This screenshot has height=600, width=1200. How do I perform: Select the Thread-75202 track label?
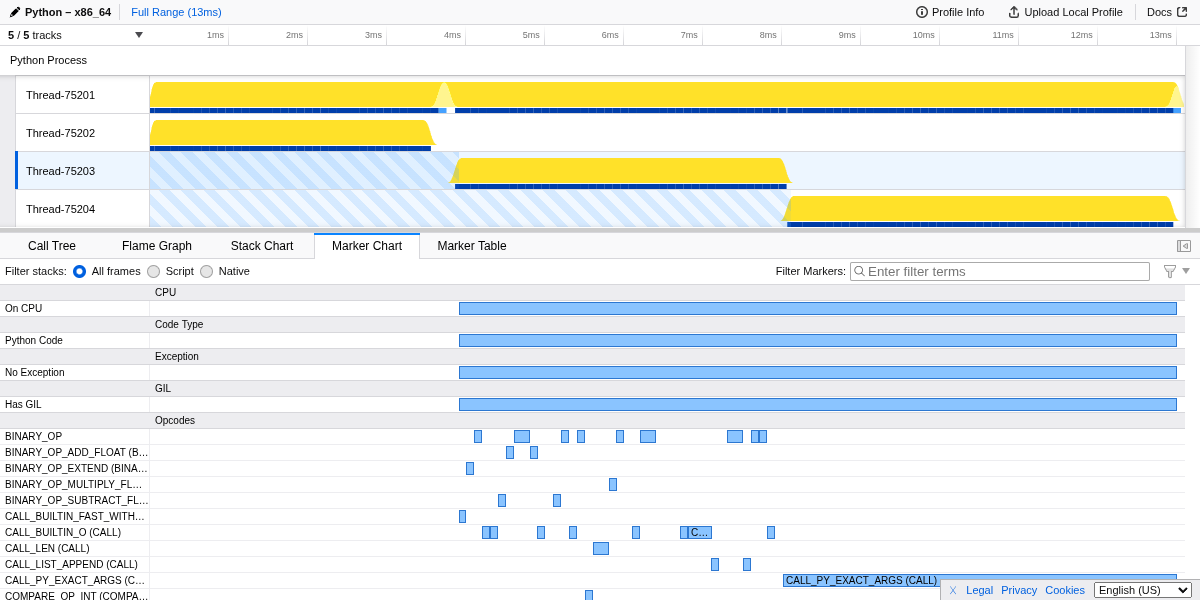point(60,133)
